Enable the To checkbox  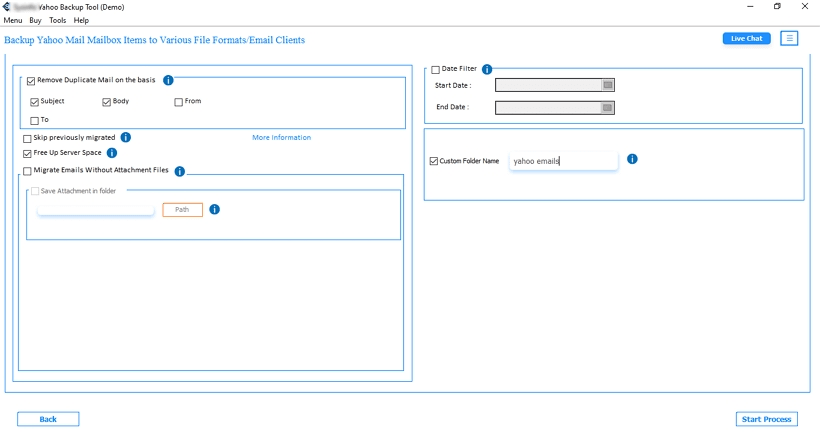tap(35, 120)
